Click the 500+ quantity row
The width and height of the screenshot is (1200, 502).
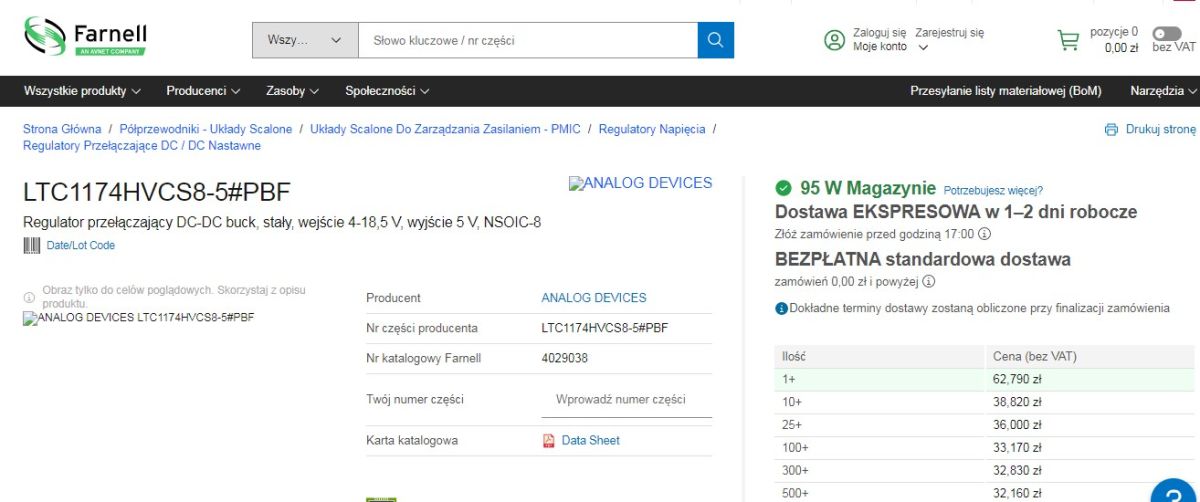pyautogui.click(x=985, y=493)
